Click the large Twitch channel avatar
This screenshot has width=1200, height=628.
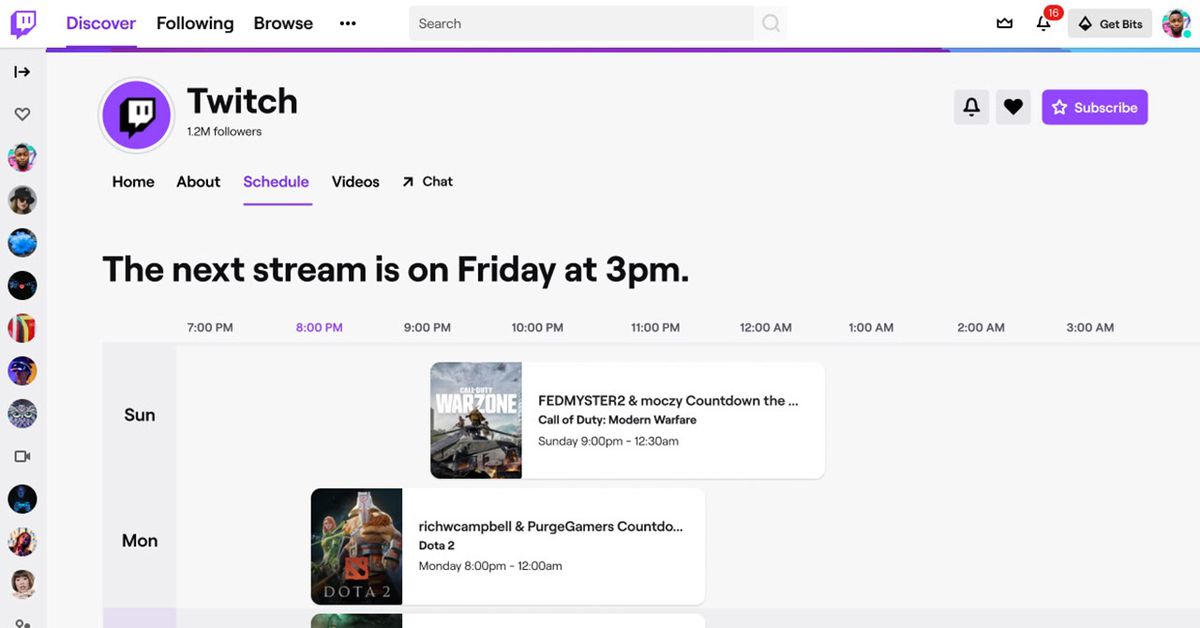(x=136, y=115)
